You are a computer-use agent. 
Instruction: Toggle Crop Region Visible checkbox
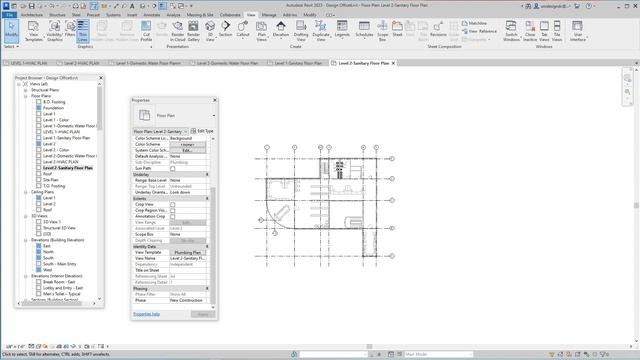(173, 210)
